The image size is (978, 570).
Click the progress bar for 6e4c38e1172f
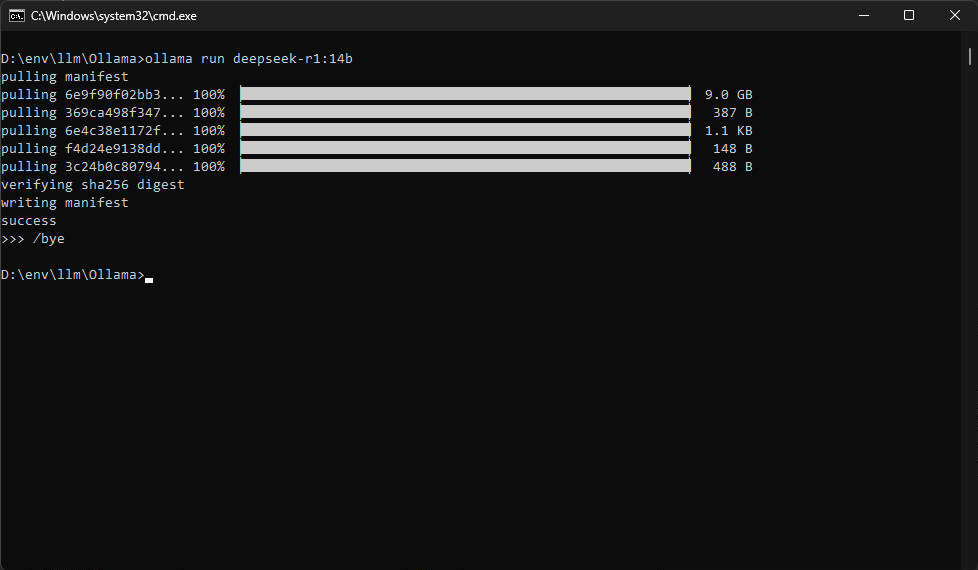[x=465, y=130]
